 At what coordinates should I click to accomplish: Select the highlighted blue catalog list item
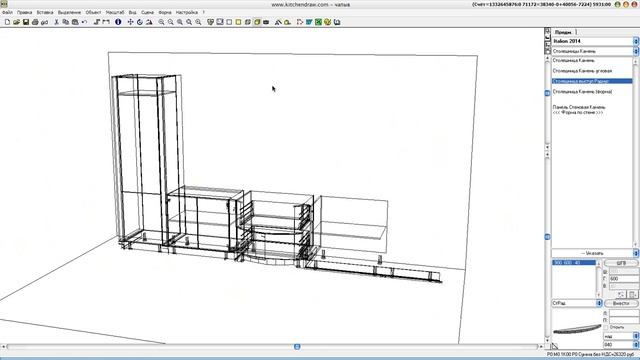pos(592,81)
